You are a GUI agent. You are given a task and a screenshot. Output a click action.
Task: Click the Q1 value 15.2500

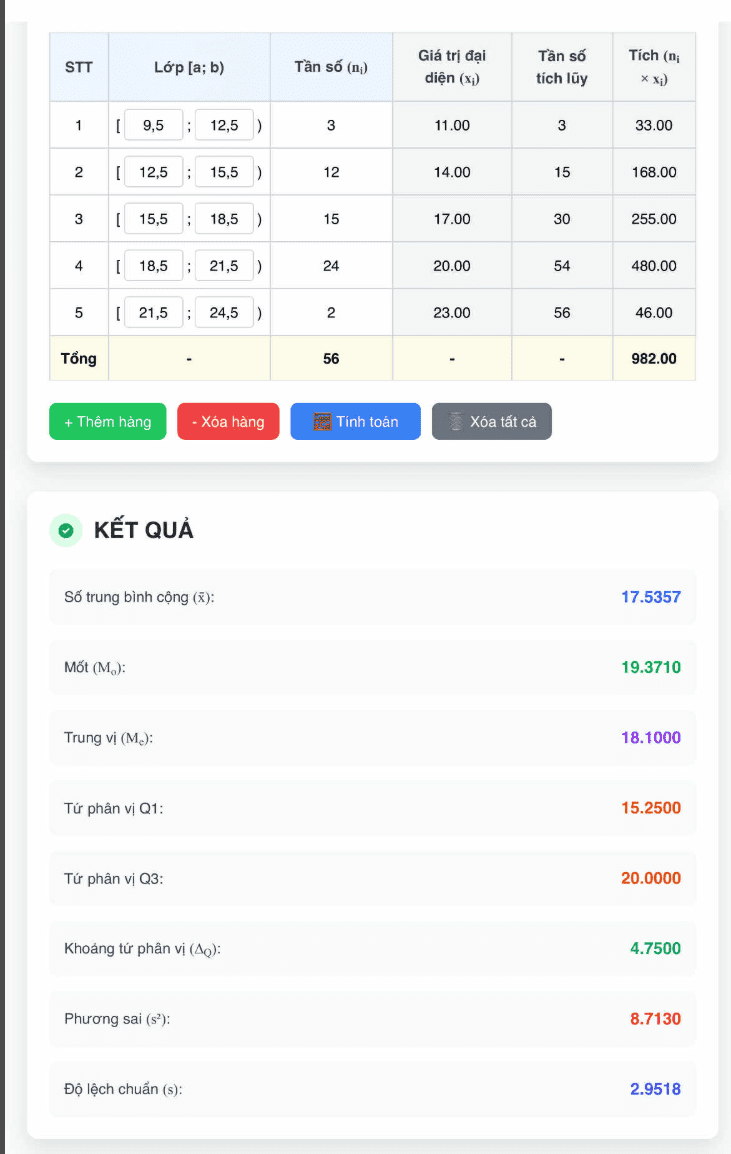point(651,808)
